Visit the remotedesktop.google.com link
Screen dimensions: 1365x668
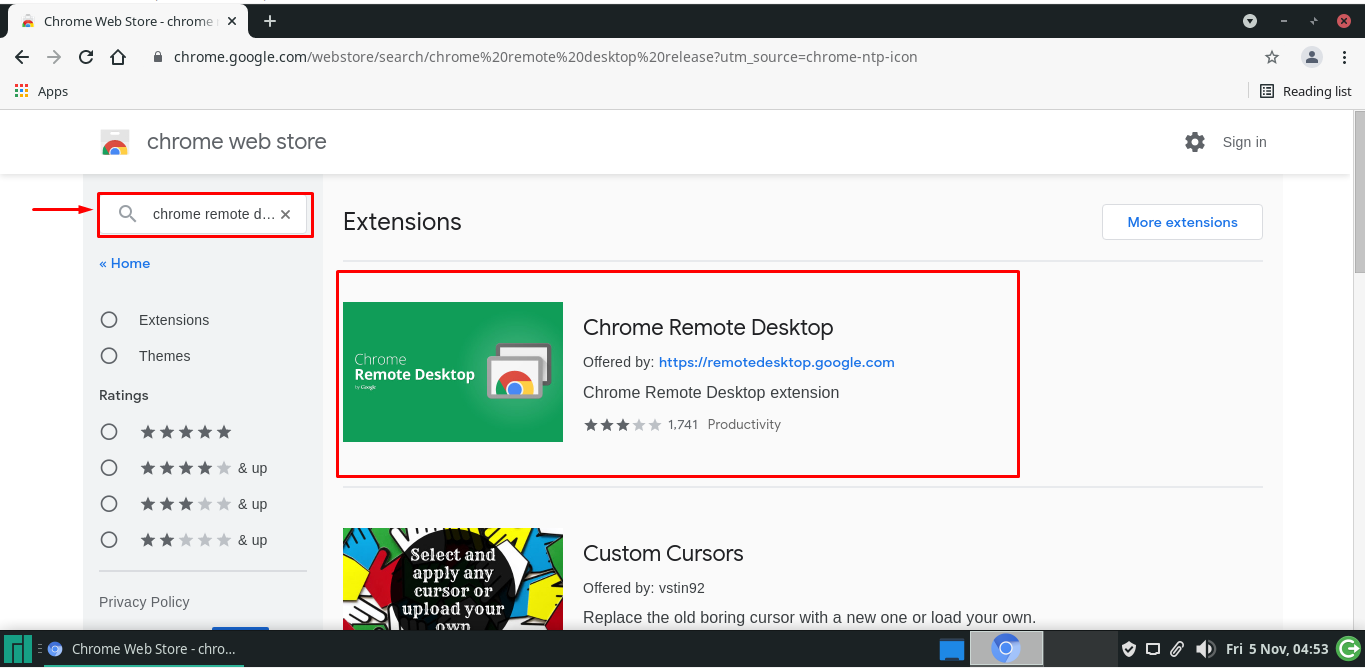click(x=777, y=362)
